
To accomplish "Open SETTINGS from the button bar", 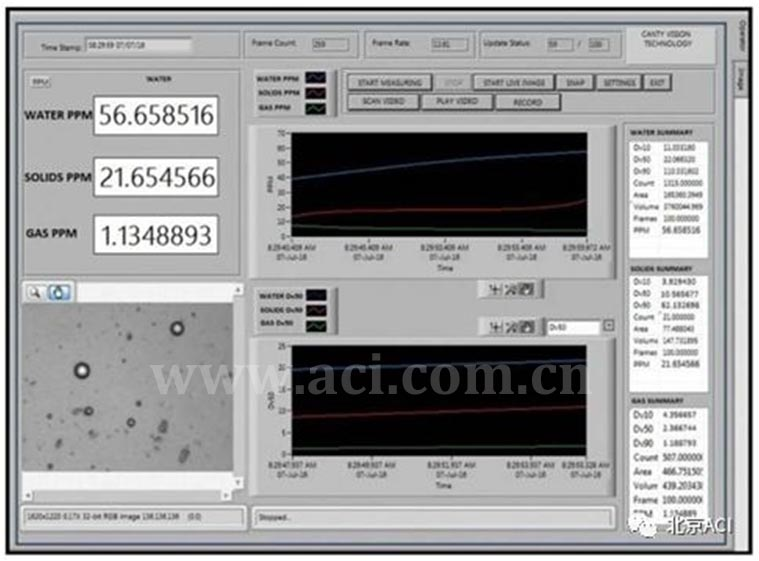I will point(619,83).
